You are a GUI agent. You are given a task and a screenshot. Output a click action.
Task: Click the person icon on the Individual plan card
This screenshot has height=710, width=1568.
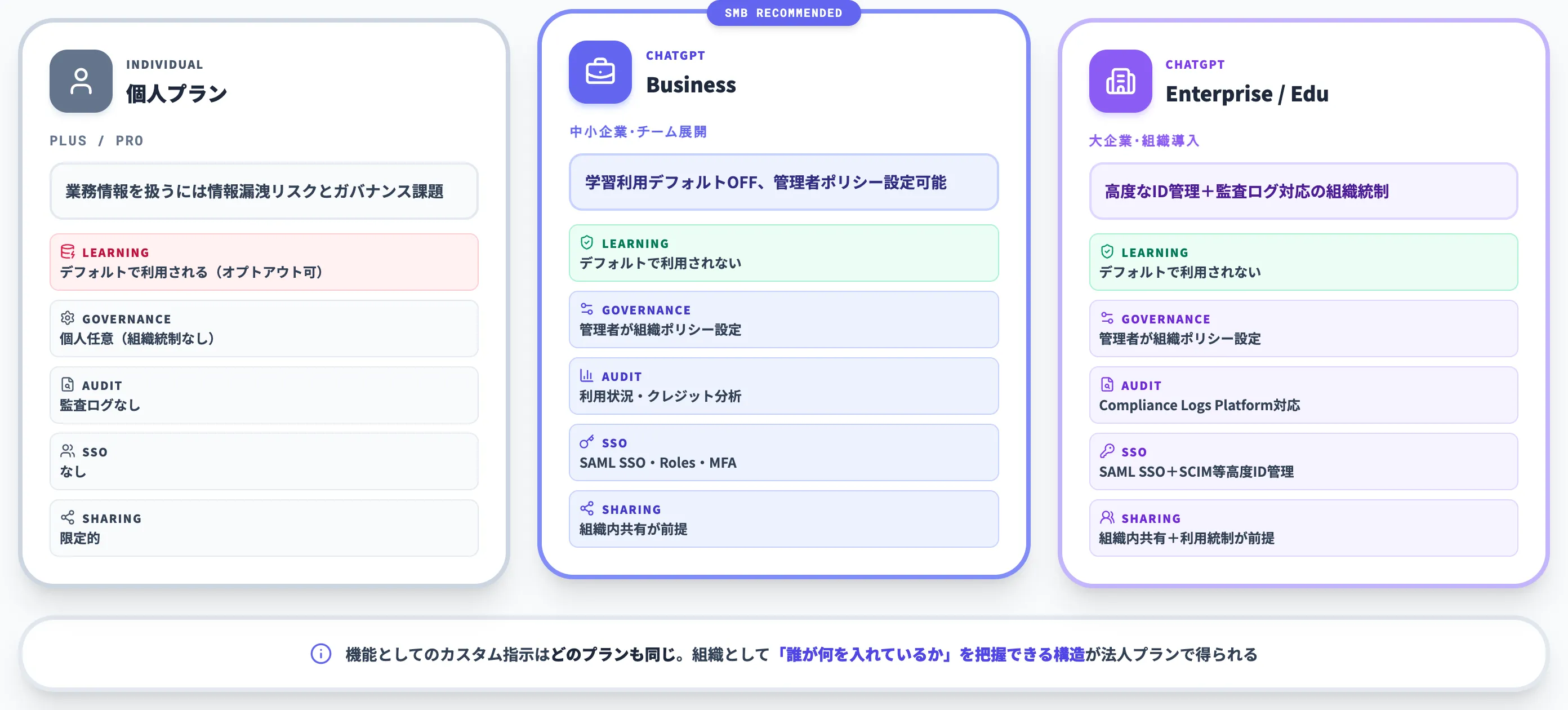point(81,81)
